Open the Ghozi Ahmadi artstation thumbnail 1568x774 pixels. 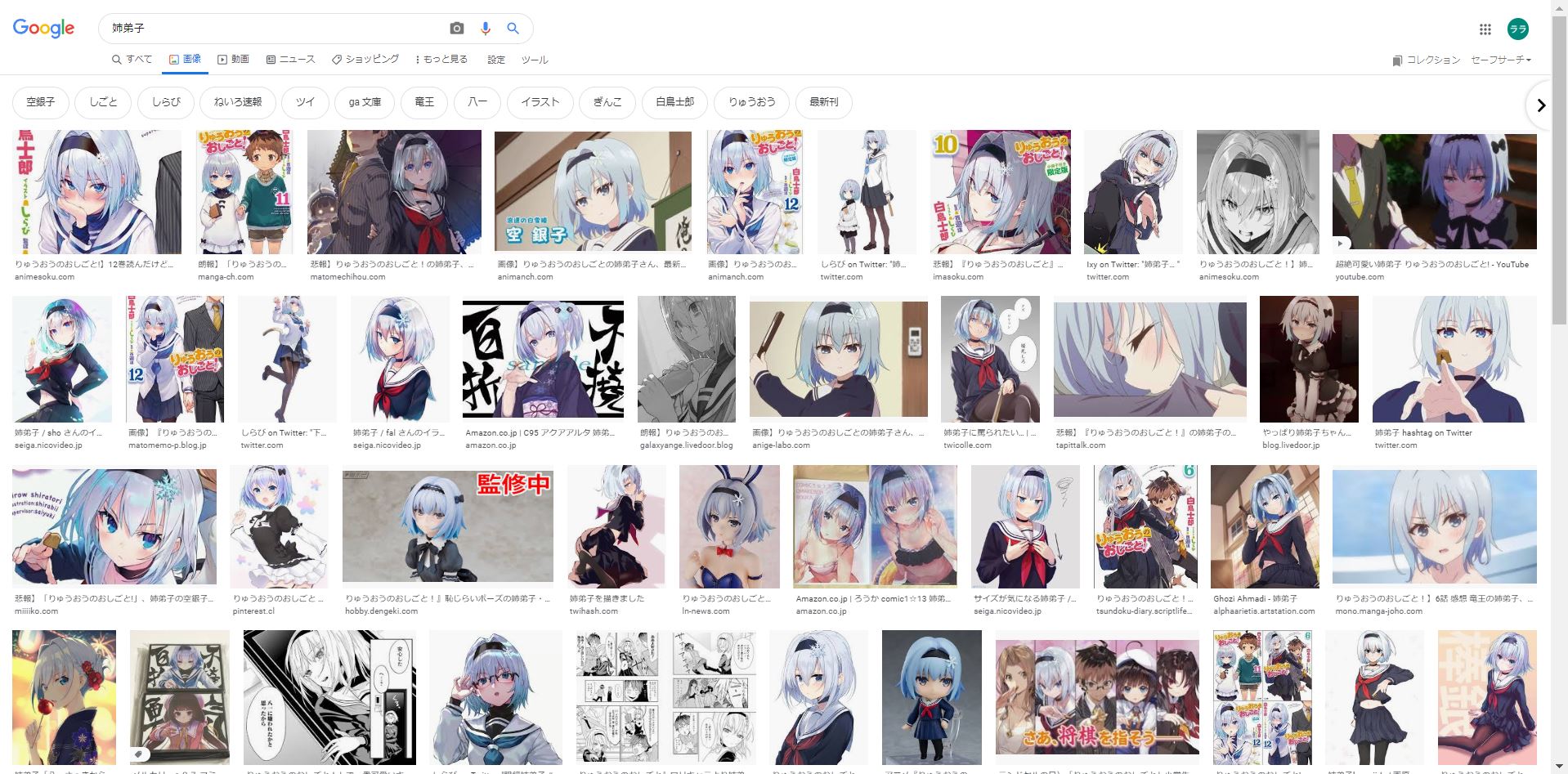(x=1265, y=526)
